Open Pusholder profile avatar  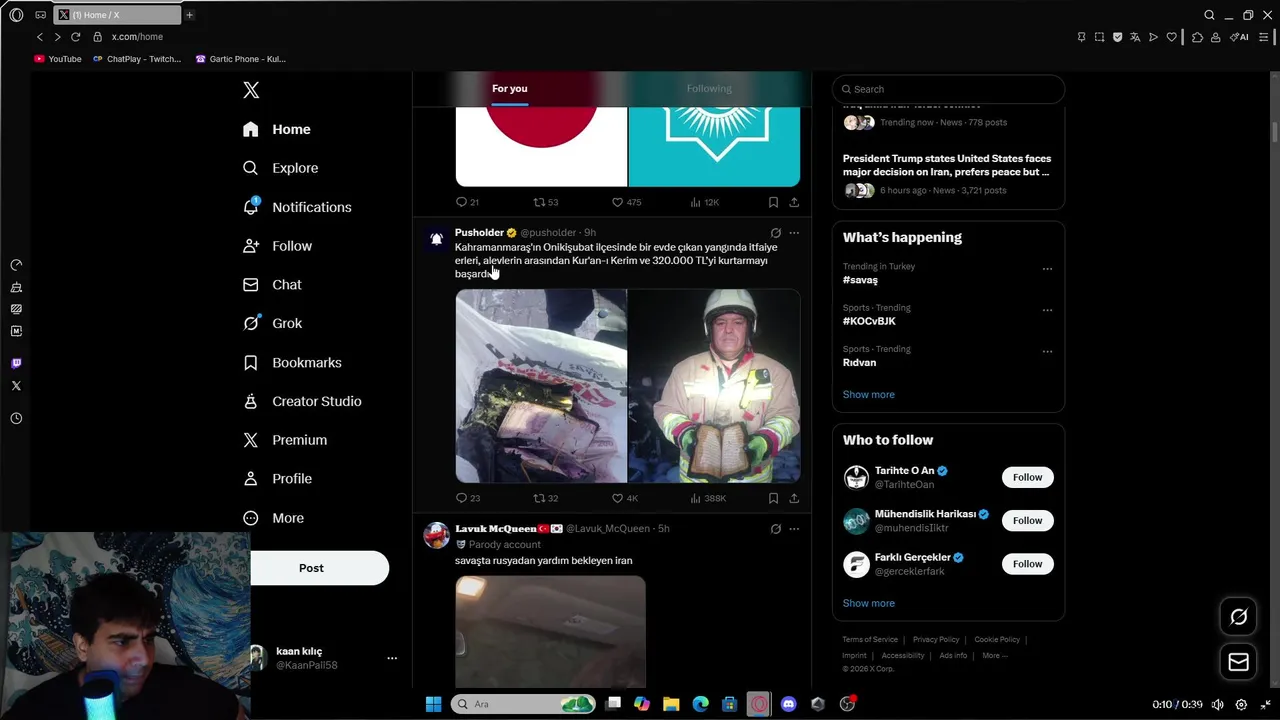tap(436, 239)
